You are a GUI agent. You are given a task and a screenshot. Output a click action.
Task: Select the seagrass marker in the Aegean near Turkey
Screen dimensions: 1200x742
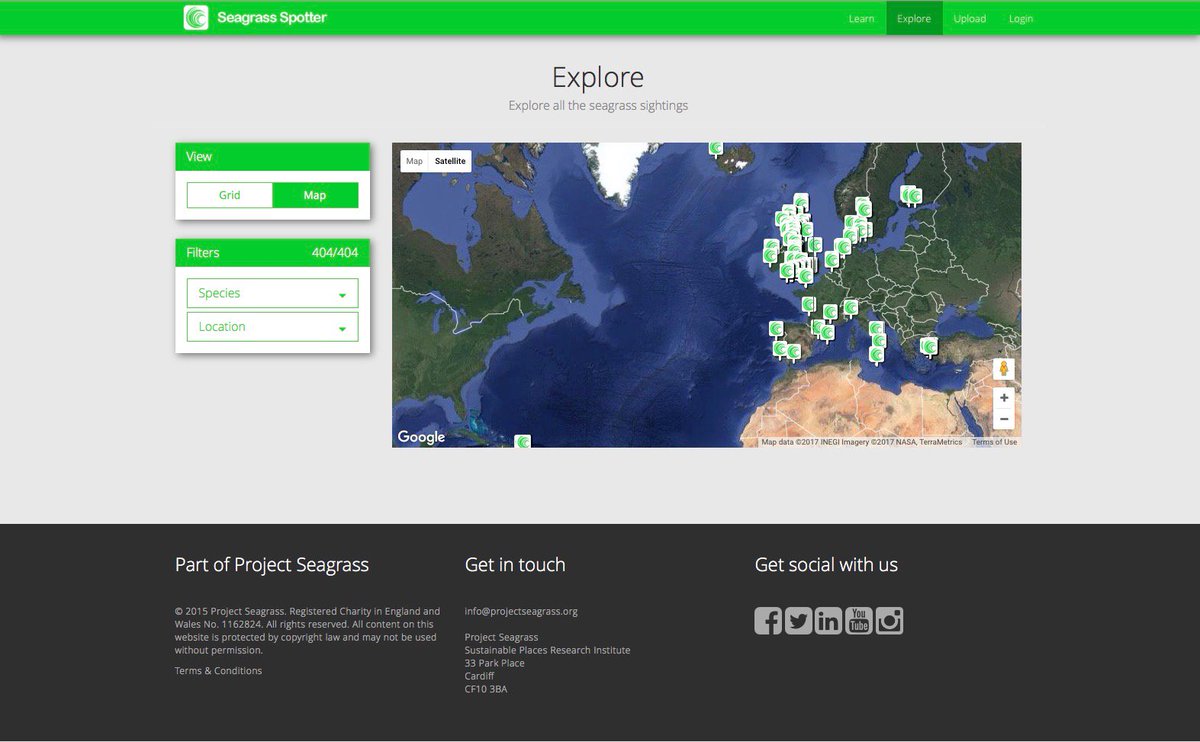point(929,347)
